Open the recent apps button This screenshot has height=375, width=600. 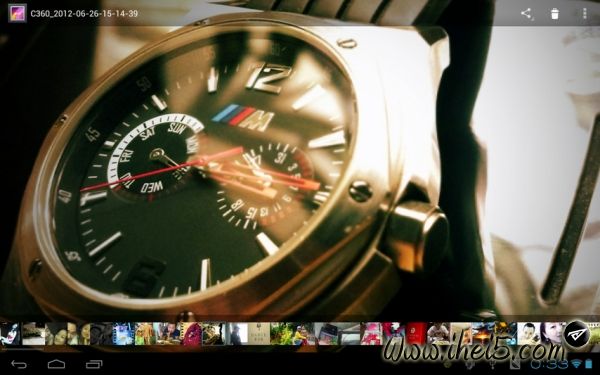pyautogui.click(x=94, y=364)
